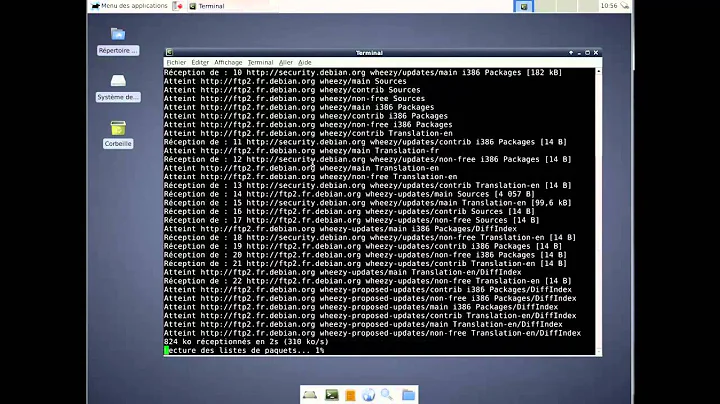
Task: Click the line 'Lecture des listes de paquets... 1%'
Action: [244, 350]
